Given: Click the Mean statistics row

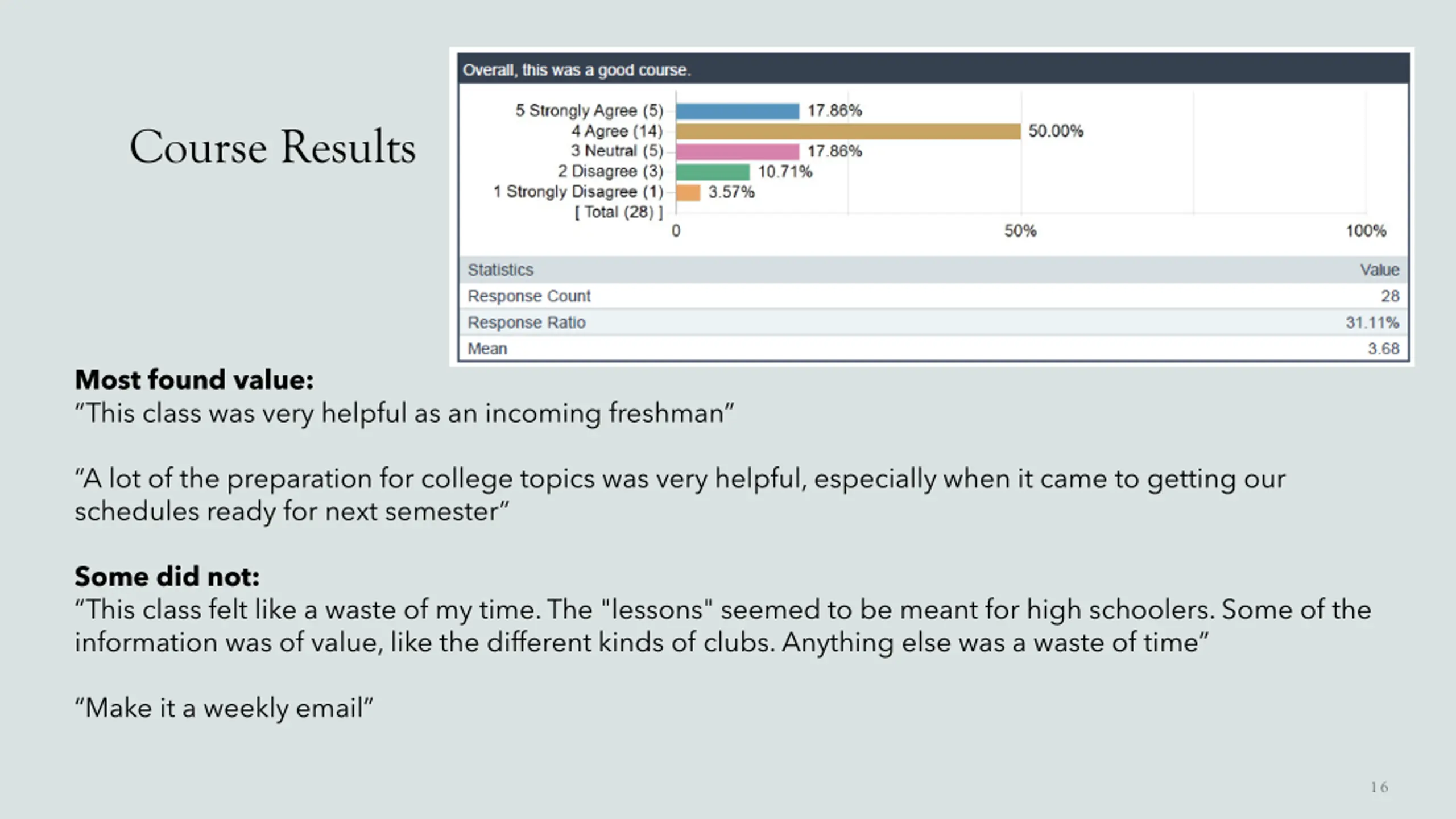Looking at the screenshot, I should (933, 348).
